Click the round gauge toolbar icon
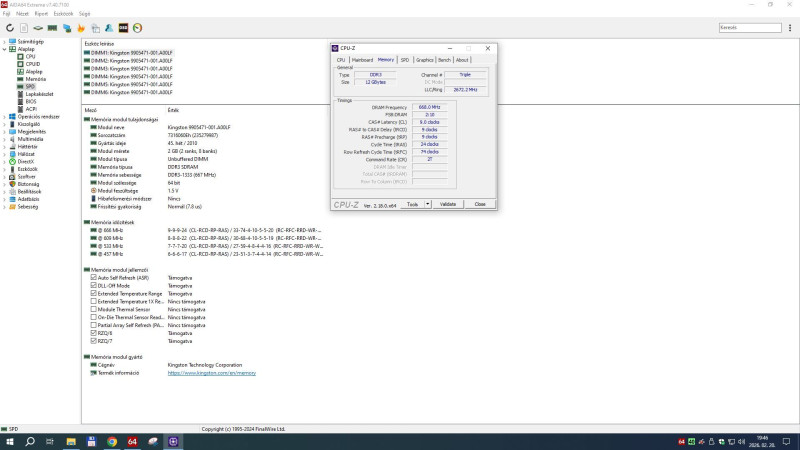This screenshot has height=450, width=800. click(138, 28)
